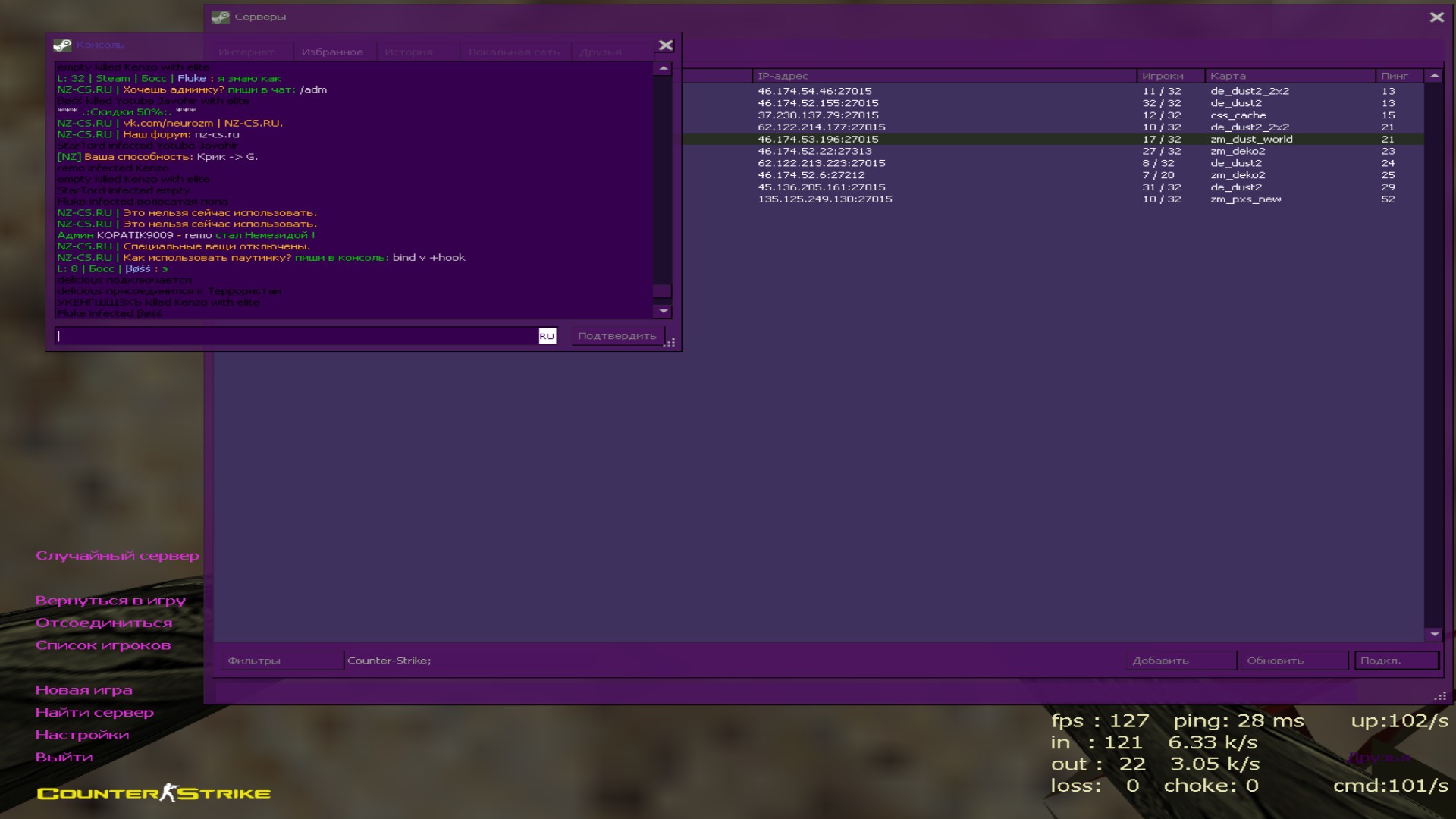Screen dimensions: 1456x819
Task: Click the console scroll up arrow
Action: click(664, 69)
